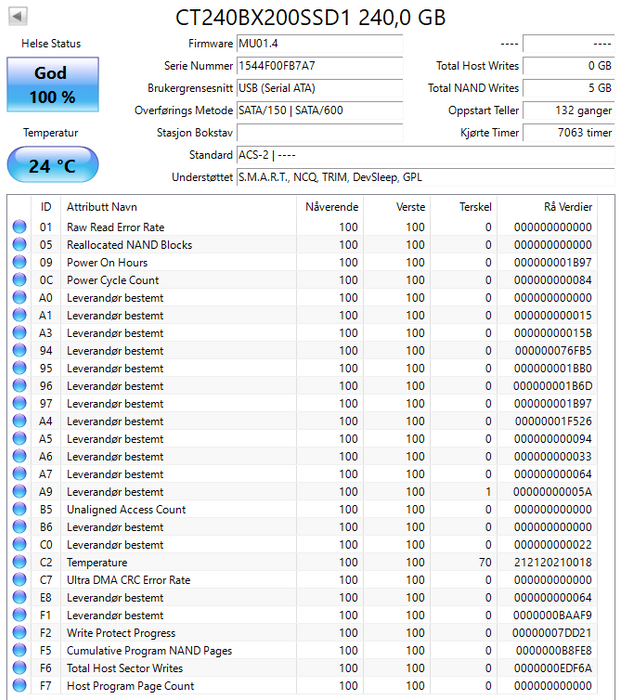Click the Kjørte Timer value field

[568, 133]
